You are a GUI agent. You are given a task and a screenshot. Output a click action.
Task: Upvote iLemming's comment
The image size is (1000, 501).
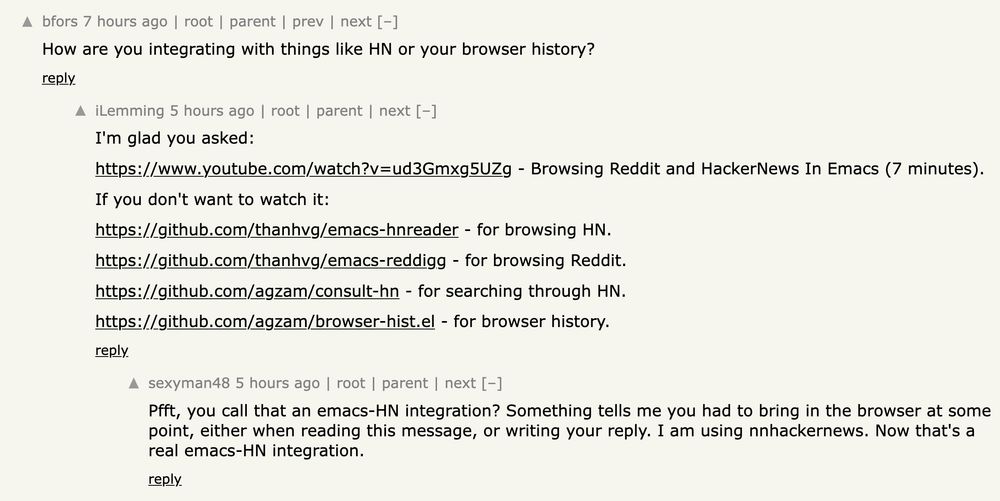(x=80, y=111)
